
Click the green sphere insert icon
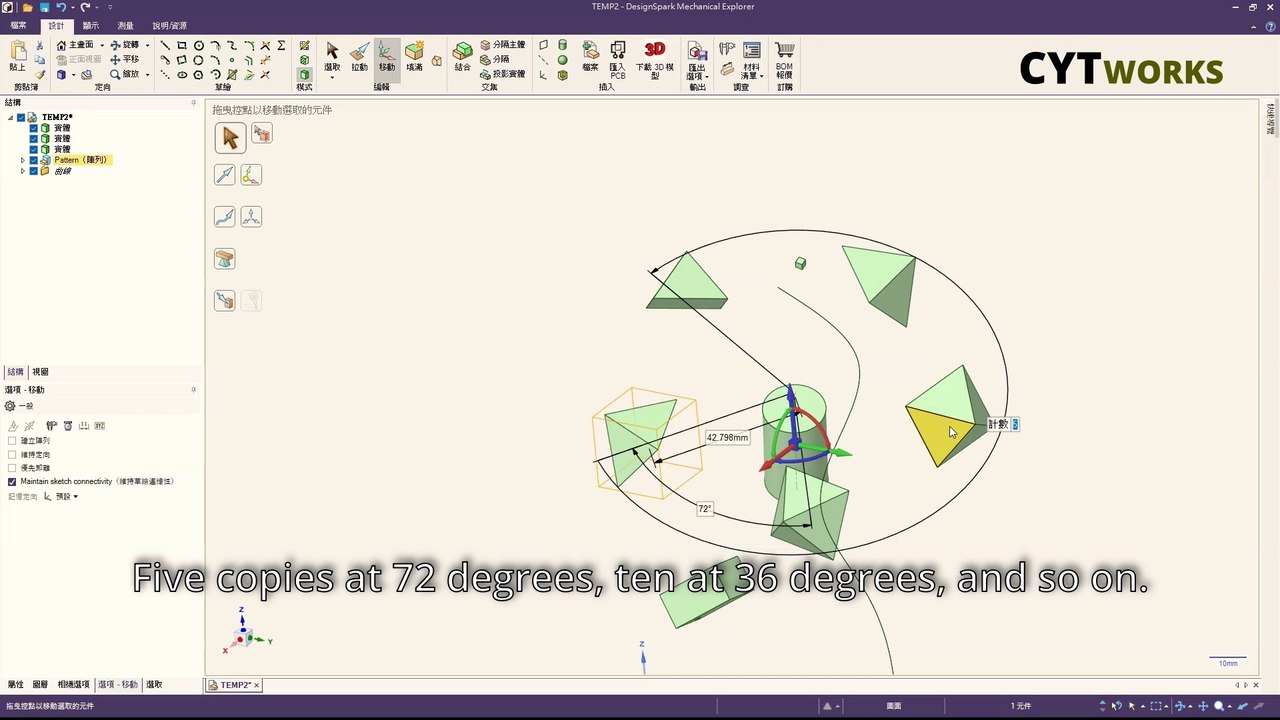[x=562, y=60]
